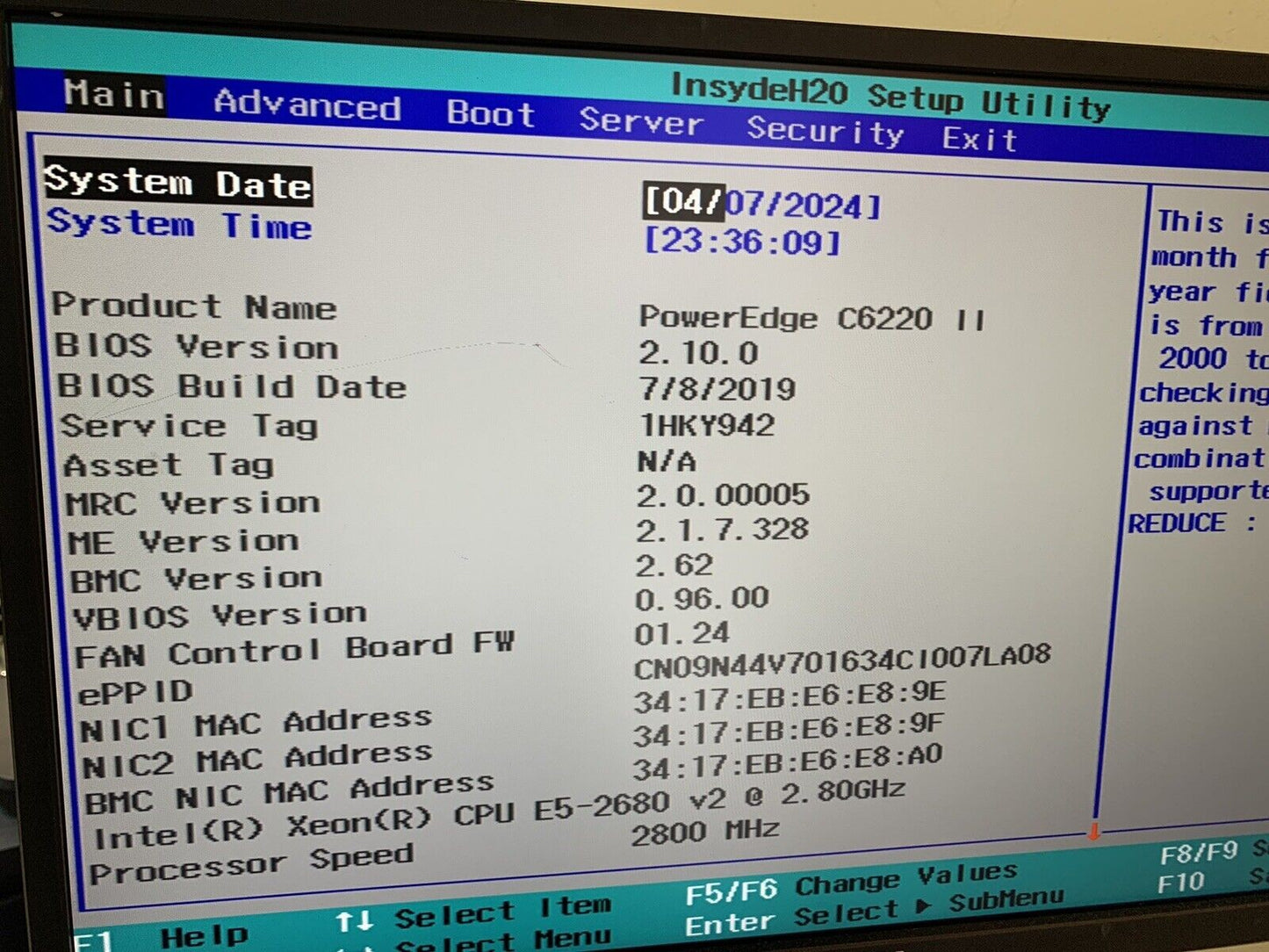Click MRC version value 2.0.00005

click(723, 495)
